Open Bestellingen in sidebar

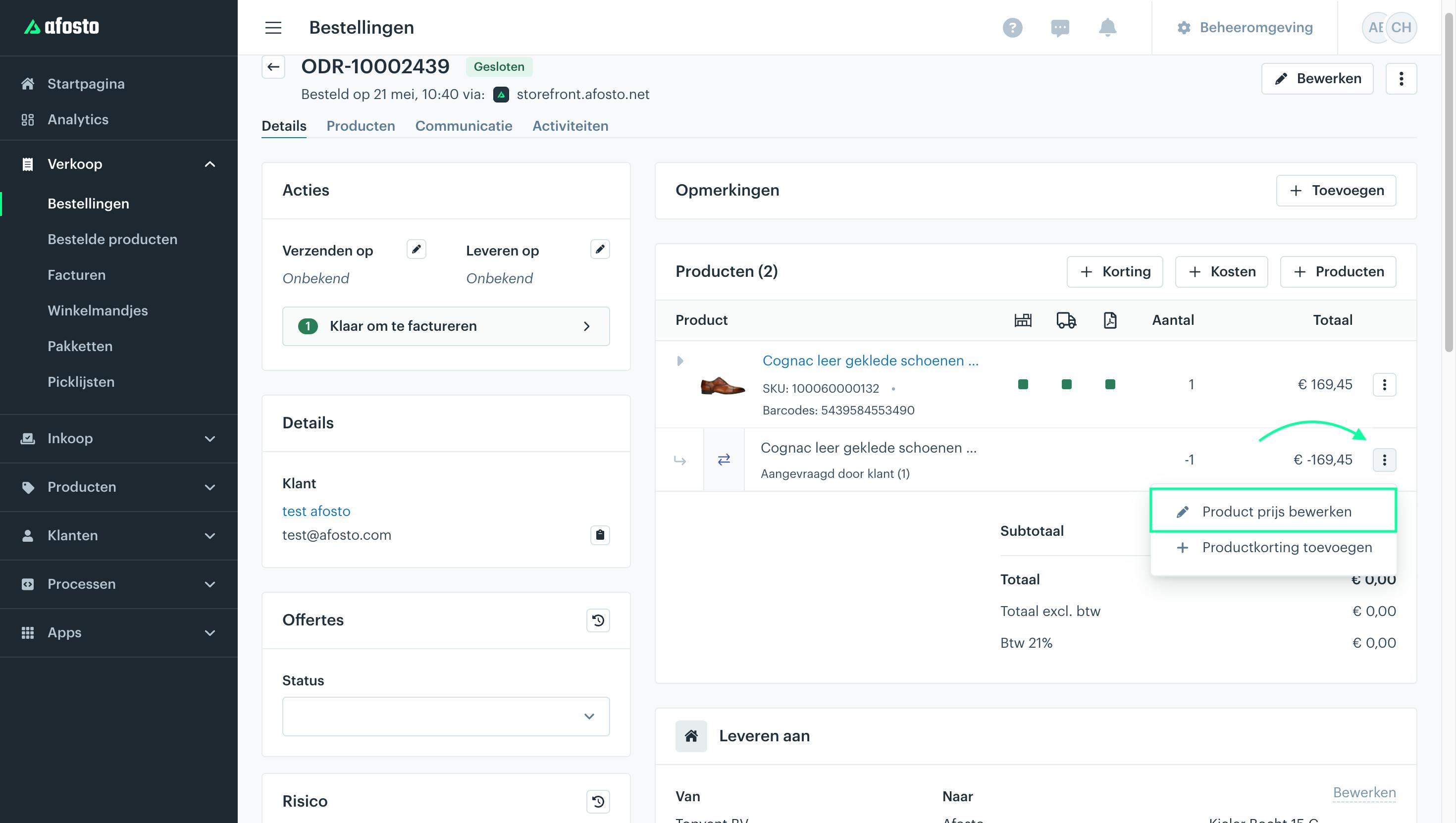(x=88, y=204)
